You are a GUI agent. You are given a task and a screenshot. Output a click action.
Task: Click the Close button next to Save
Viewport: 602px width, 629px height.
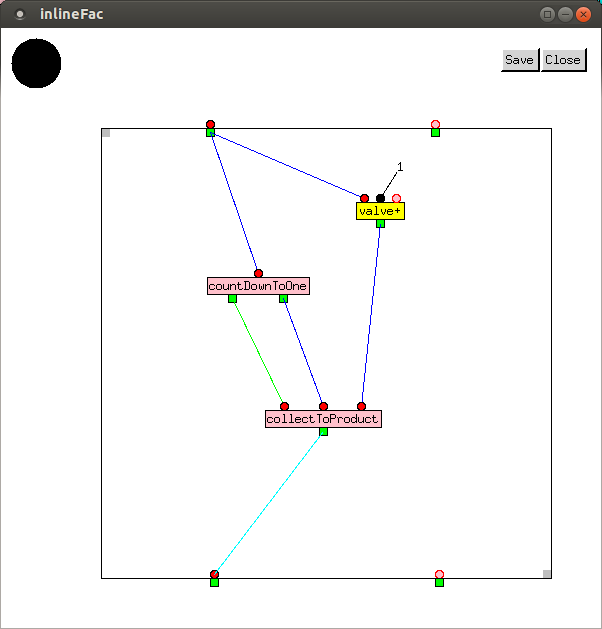[563, 60]
